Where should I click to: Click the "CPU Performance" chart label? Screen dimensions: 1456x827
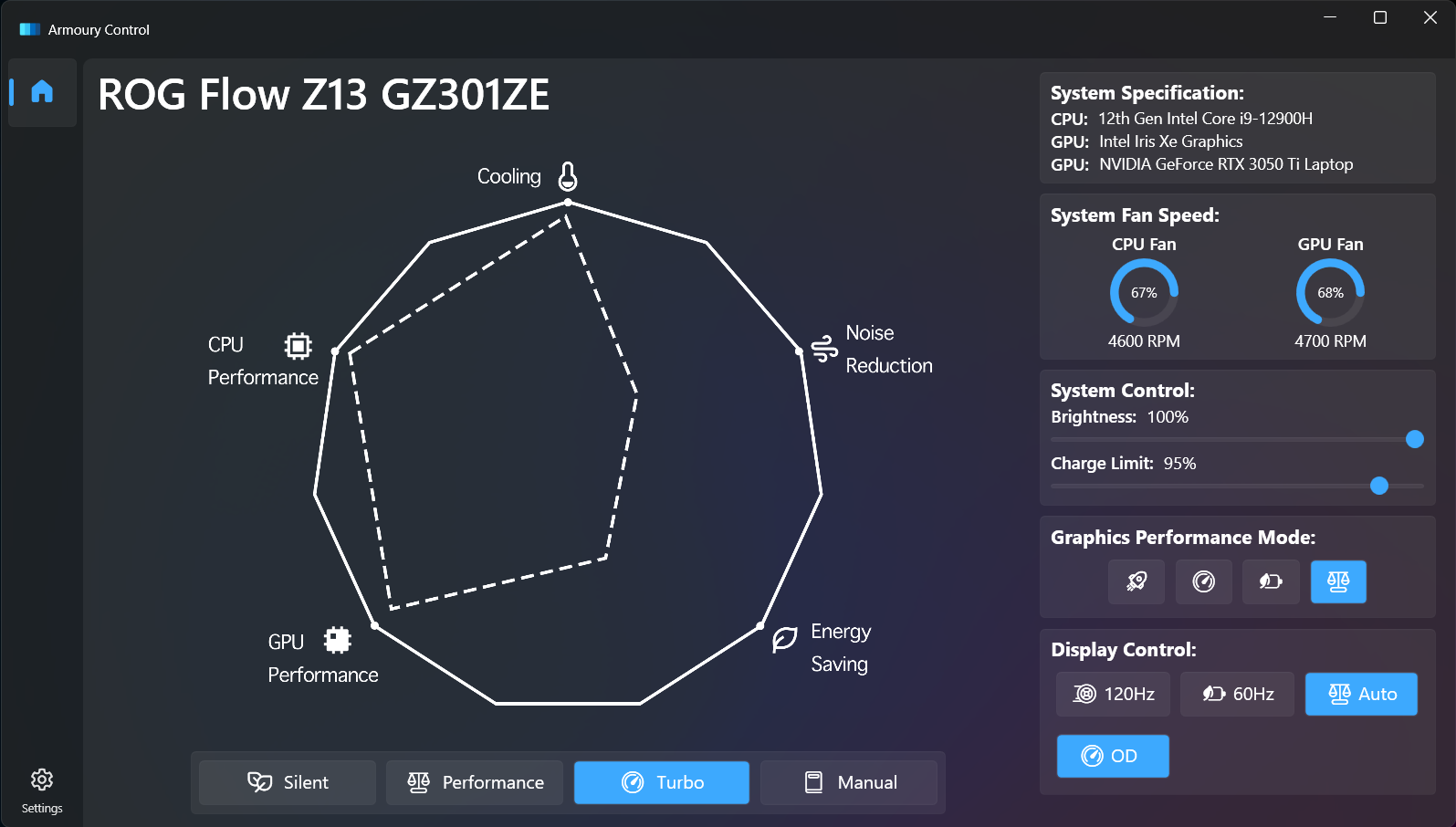(263, 361)
